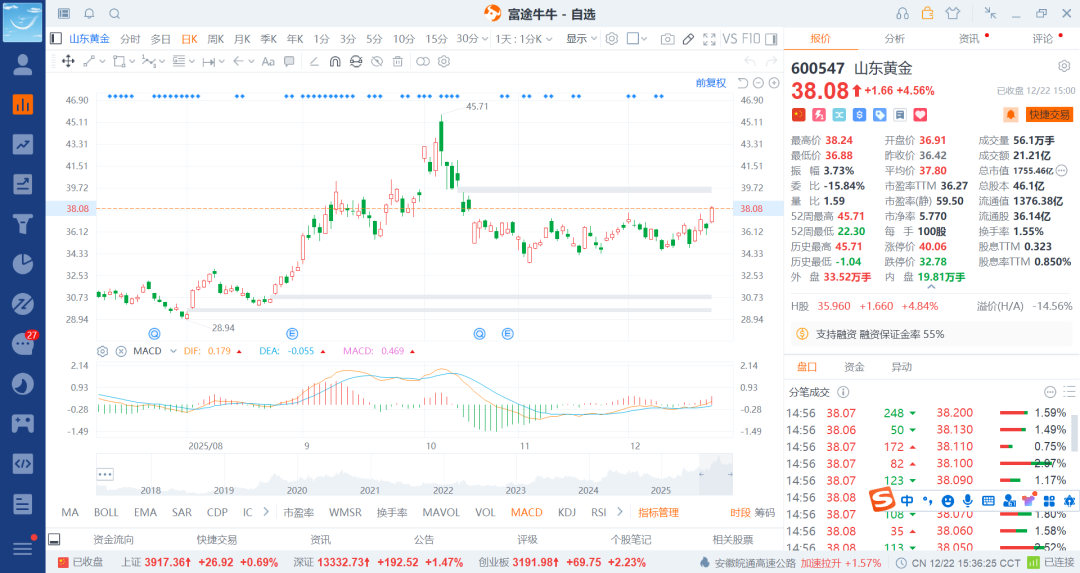The width and height of the screenshot is (1080, 573).
Task: Delete drawings with the trash icon
Action: pyautogui.click(x=397, y=61)
